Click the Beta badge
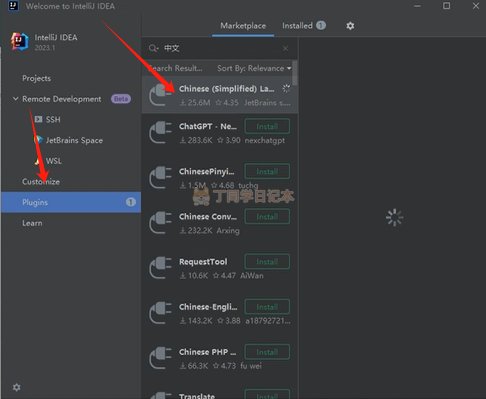Viewport: 486px width, 399px height. click(121, 99)
